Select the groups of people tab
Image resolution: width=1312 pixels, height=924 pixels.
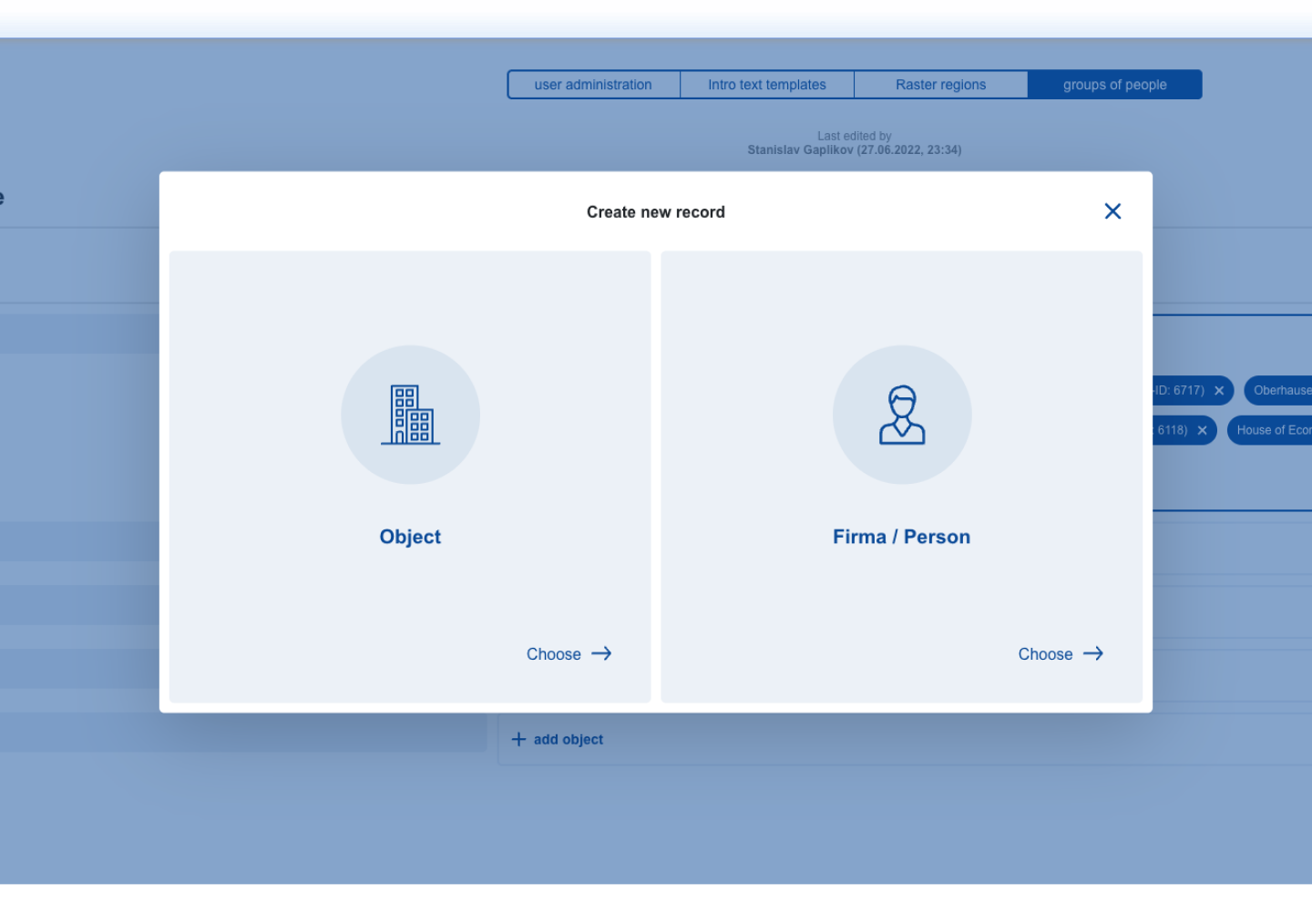pyautogui.click(x=1114, y=85)
